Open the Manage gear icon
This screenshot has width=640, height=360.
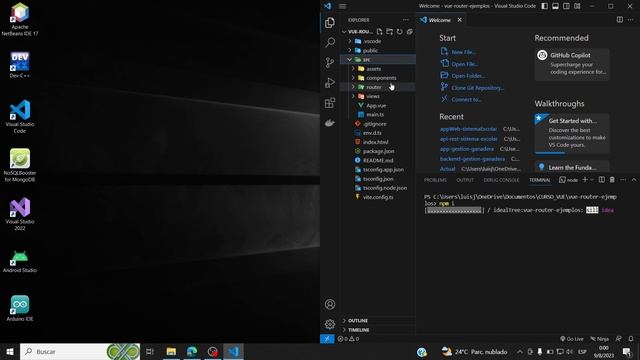click(x=330, y=324)
